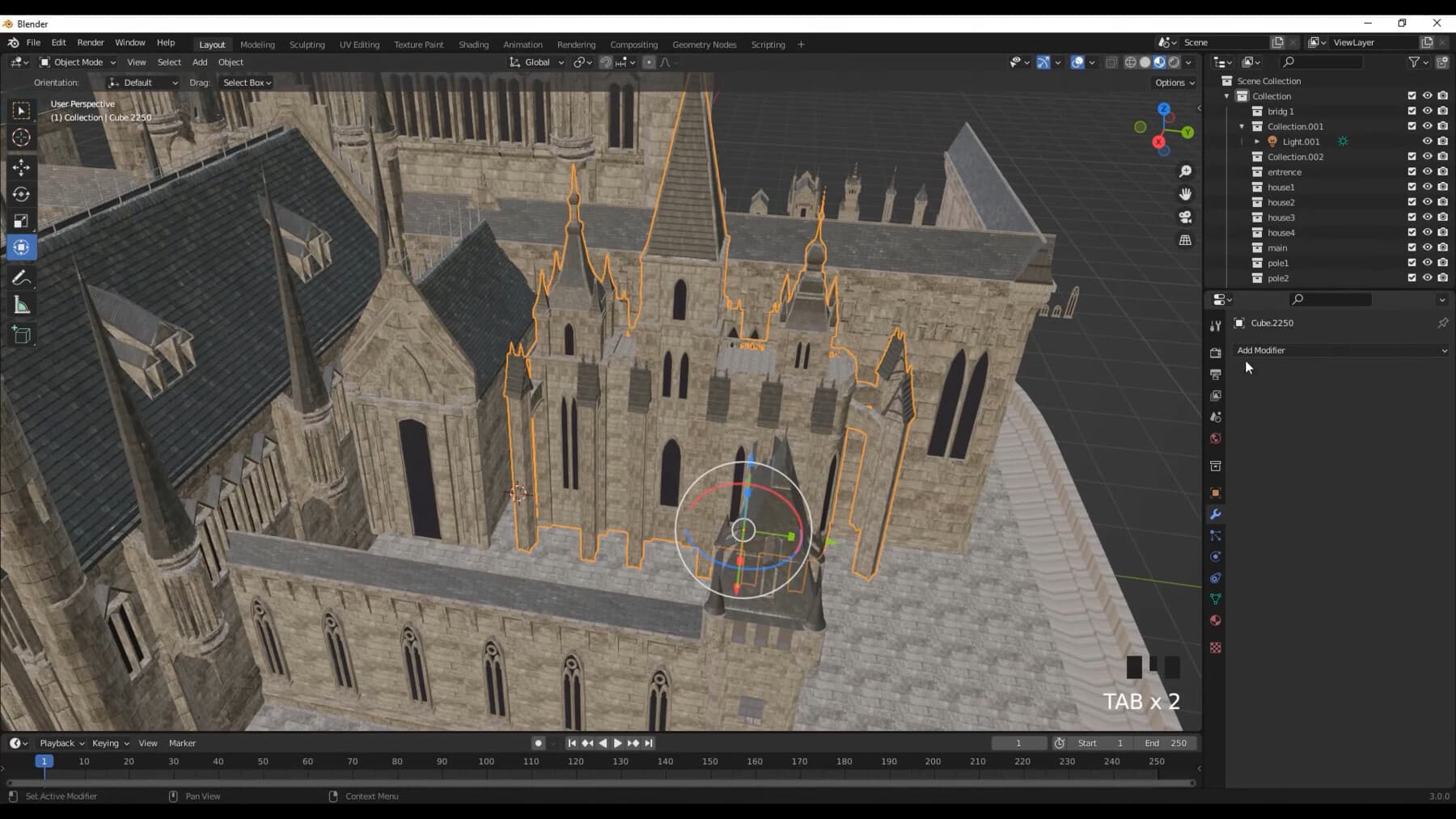Switch to the Geometry Nodes workspace tab
The width and height of the screenshot is (1456, 819).
point(704,44)
